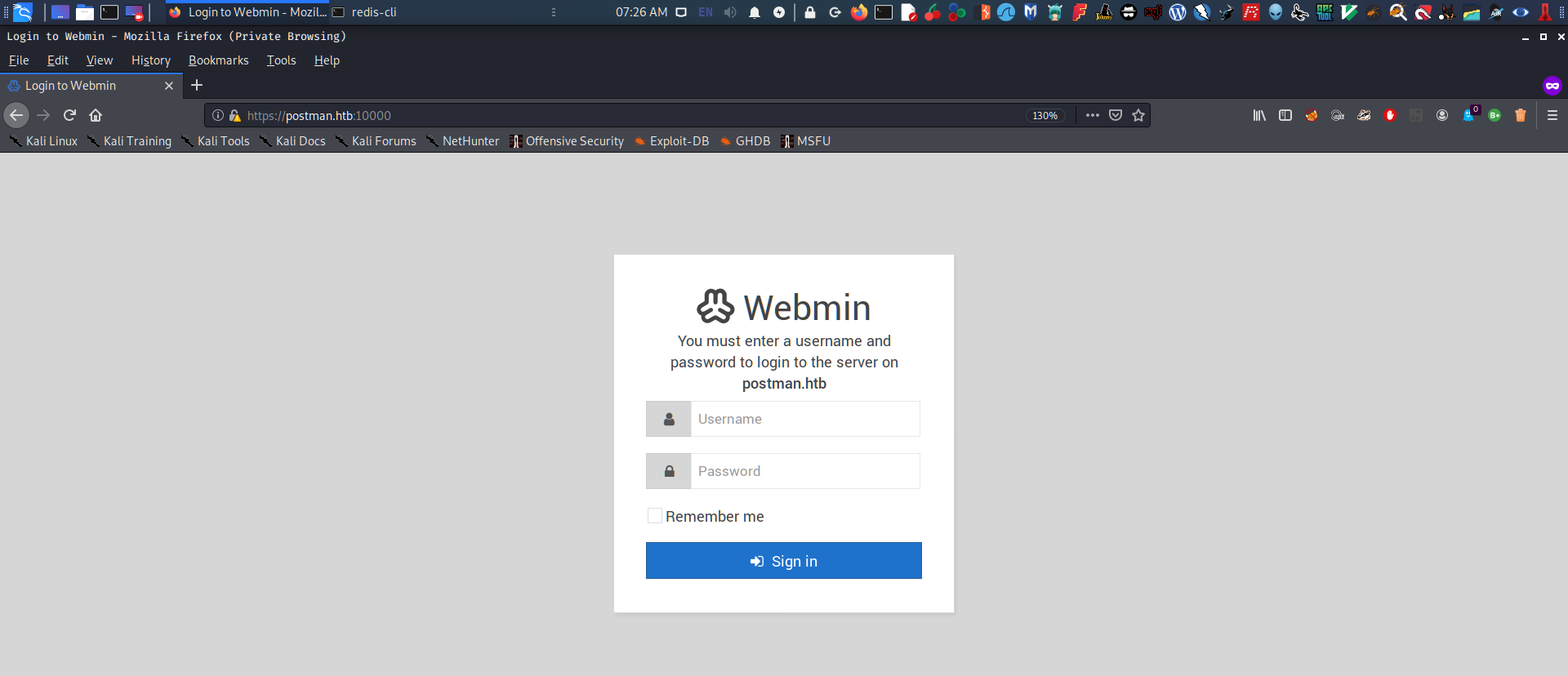Go back to the previous page
Screen dimensions: 1568x676
pyautogui.click(x=16, y=115)
